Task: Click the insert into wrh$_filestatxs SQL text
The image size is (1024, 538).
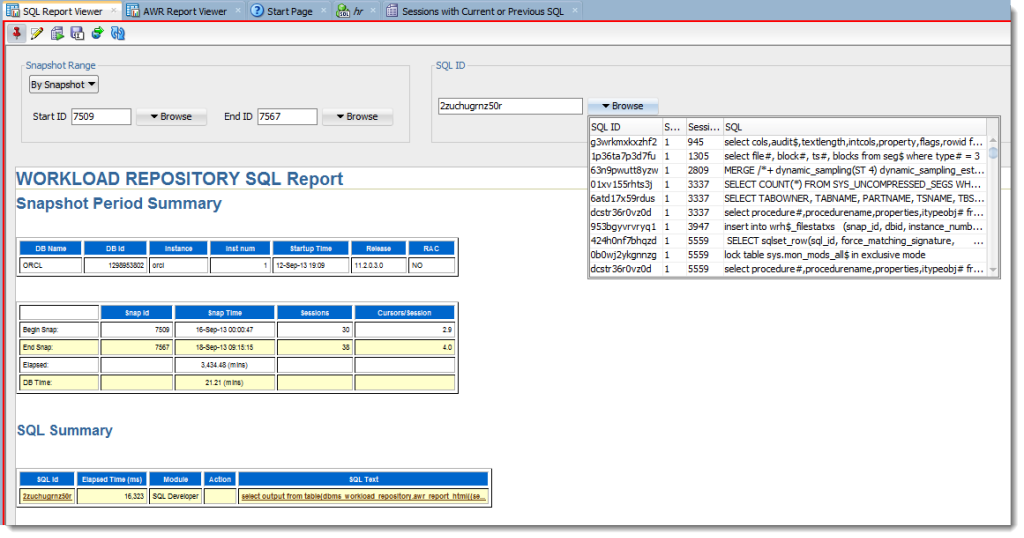Action: 854,227
